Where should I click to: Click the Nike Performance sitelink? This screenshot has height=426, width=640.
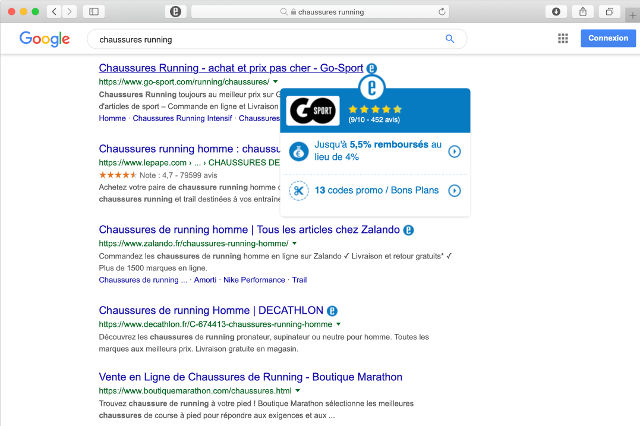[x=254, y=280]
